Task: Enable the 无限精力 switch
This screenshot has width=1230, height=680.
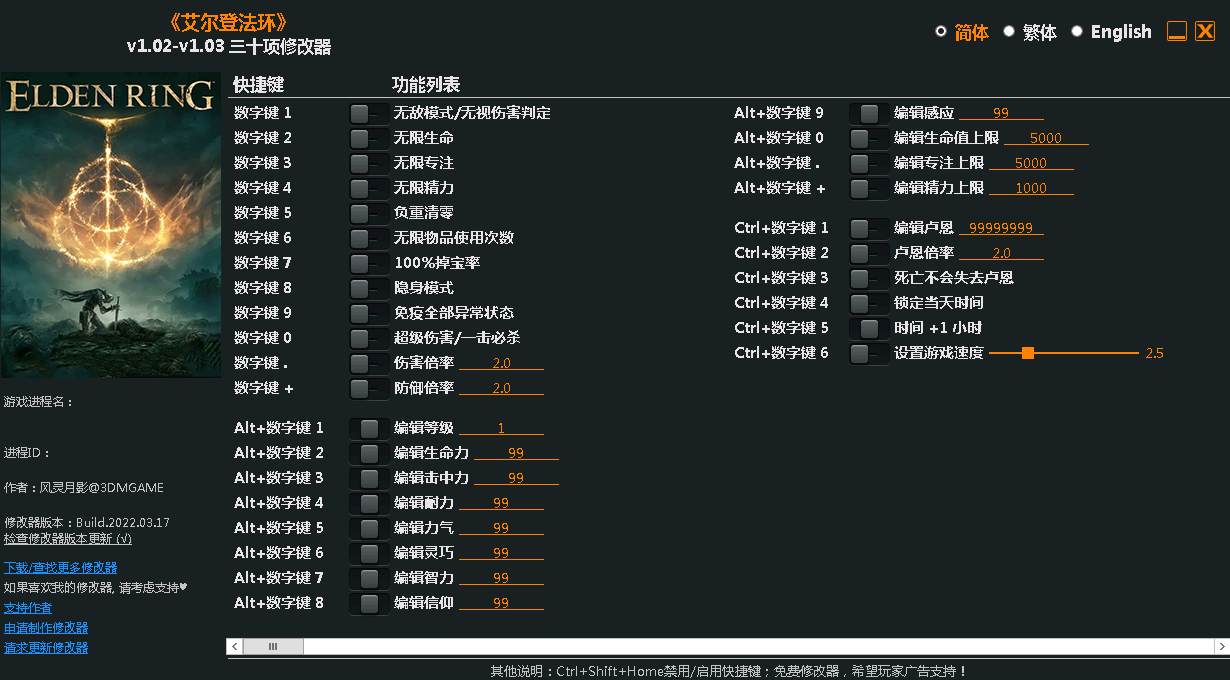Action: 369,188
